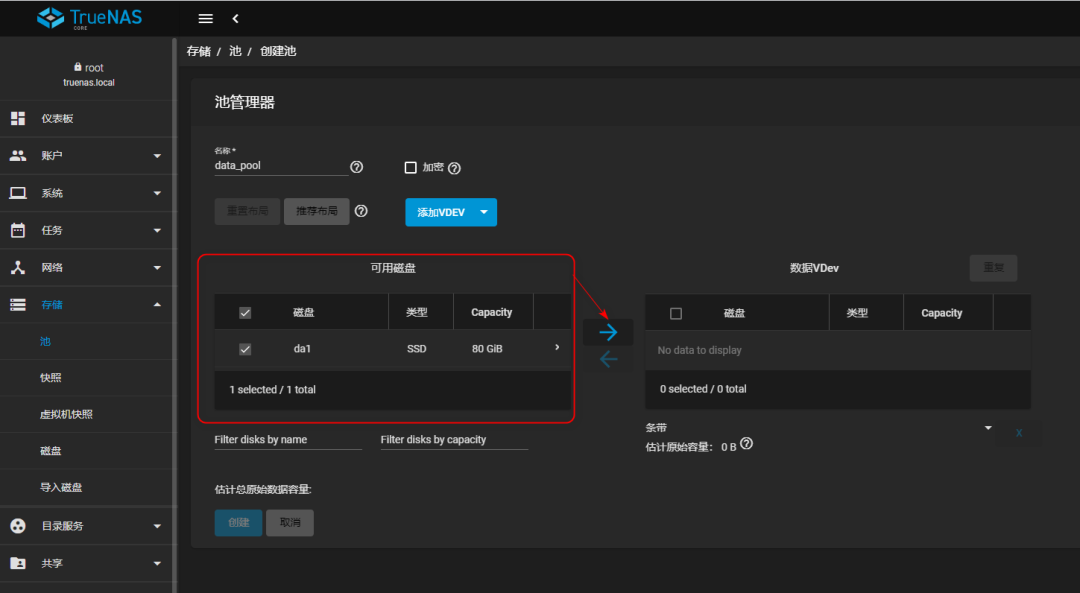The image size is (1080, 593).
Task: Move selected disk right with blue arrow
Action: pyautogui.click(x=608, y=331)
